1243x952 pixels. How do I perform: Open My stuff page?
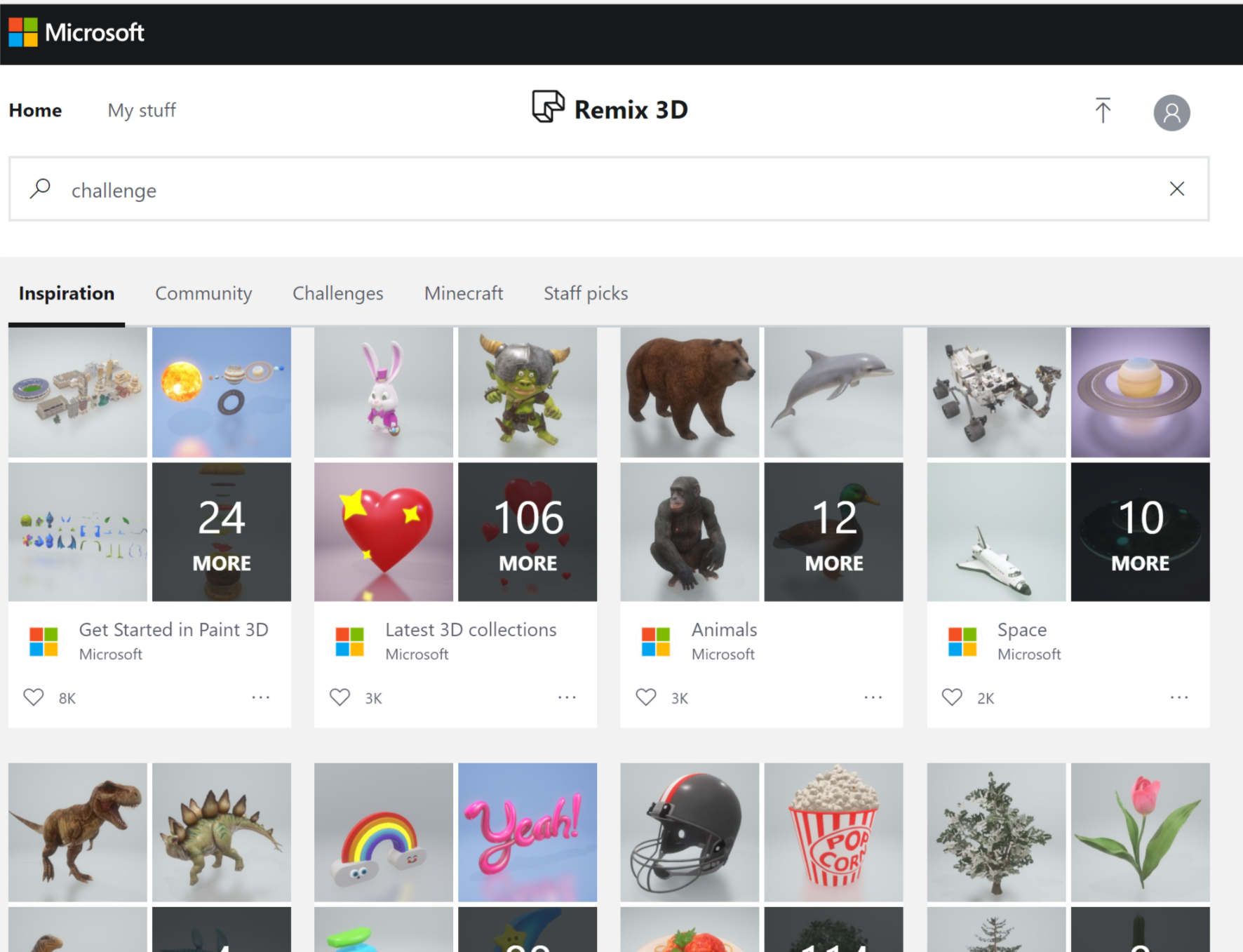pos(142,110)
